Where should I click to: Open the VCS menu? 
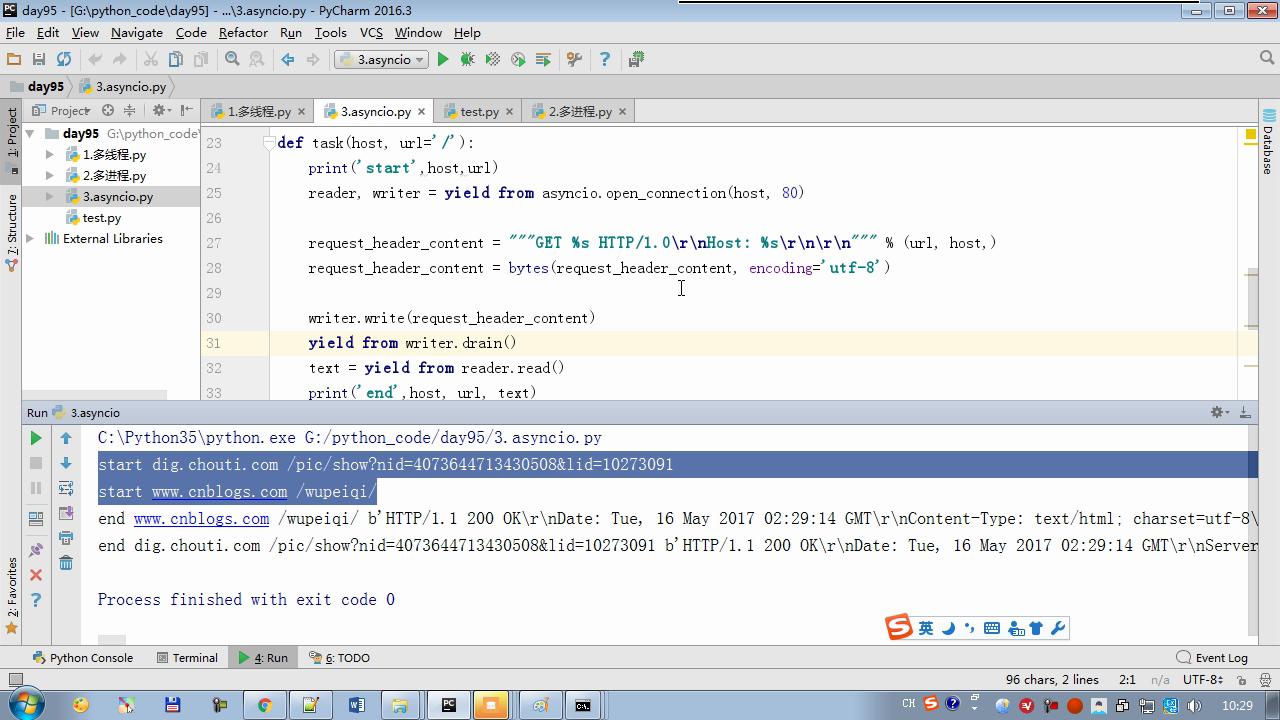(x=371, y=32)
